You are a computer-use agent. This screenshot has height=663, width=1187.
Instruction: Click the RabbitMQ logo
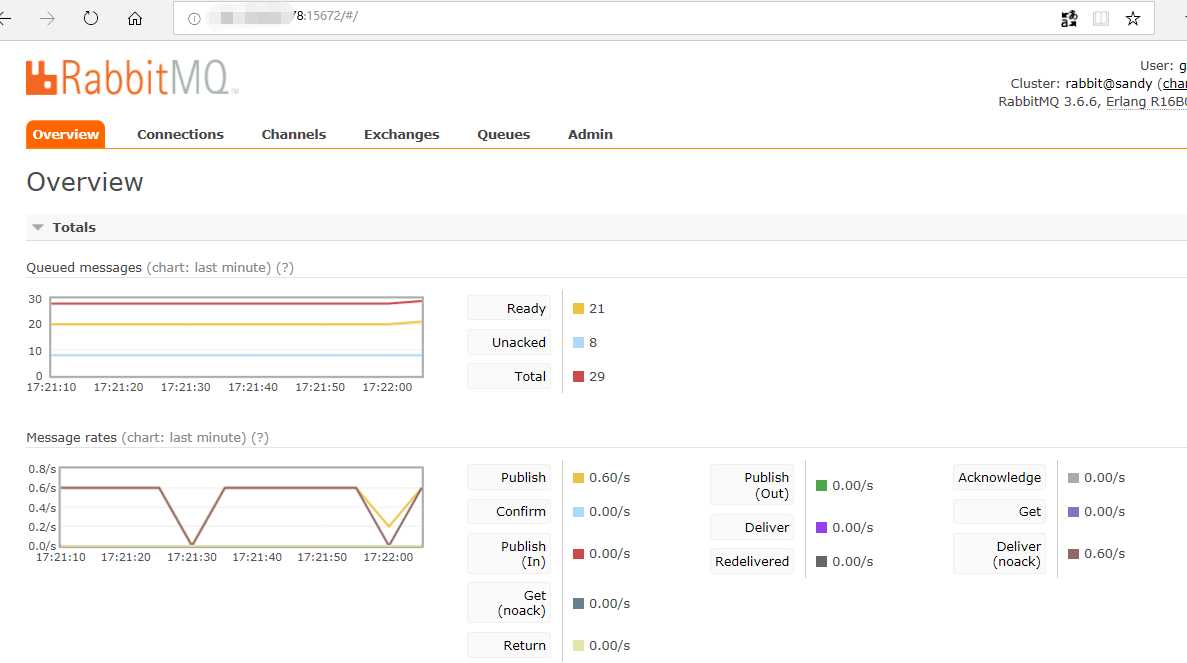pyautogui.click(x=132, y=77)
